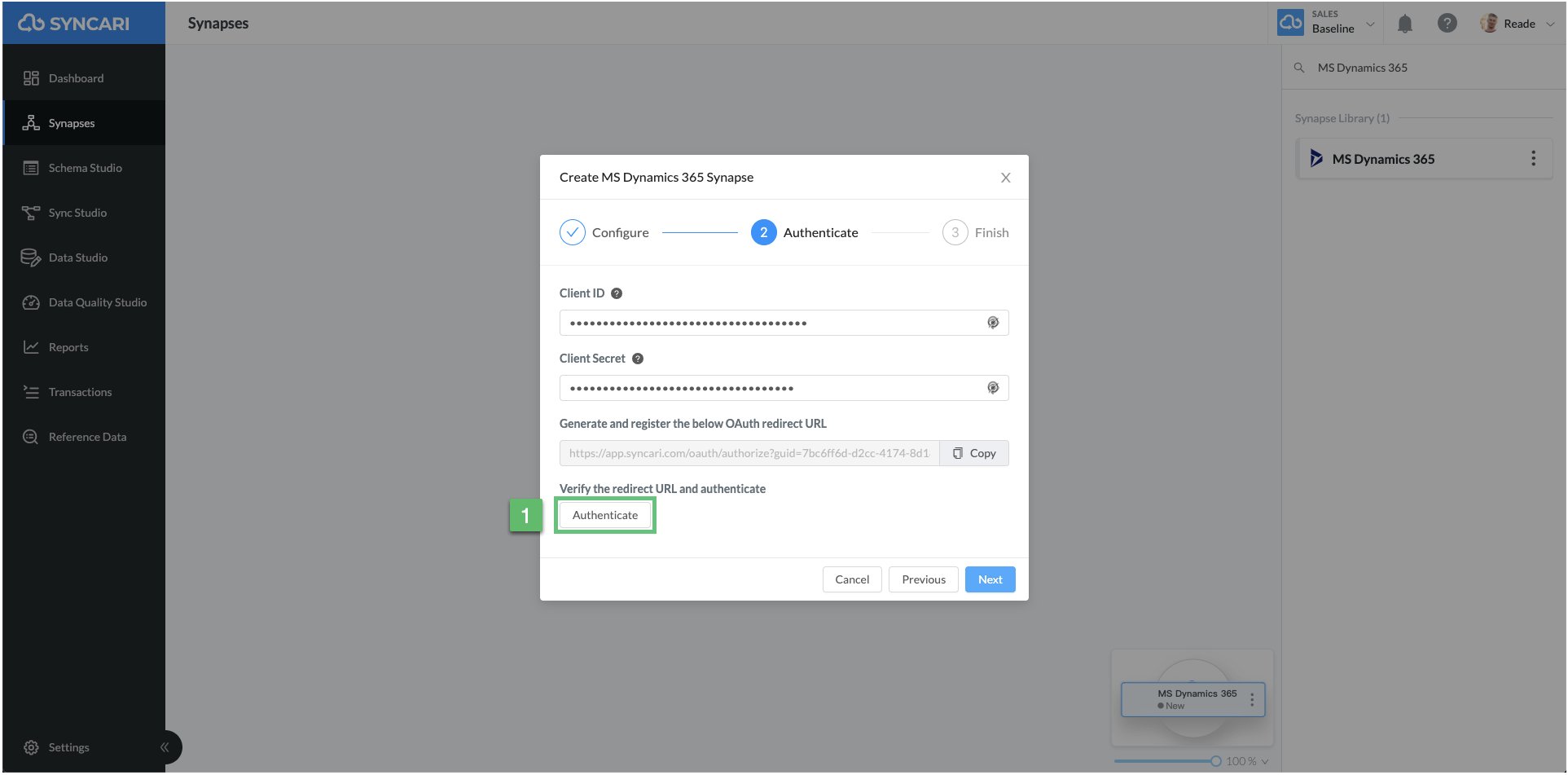The width and height of the screenshot is (1568, 775).
Task: Go to the Configure step
Action: tap(604, 232)
